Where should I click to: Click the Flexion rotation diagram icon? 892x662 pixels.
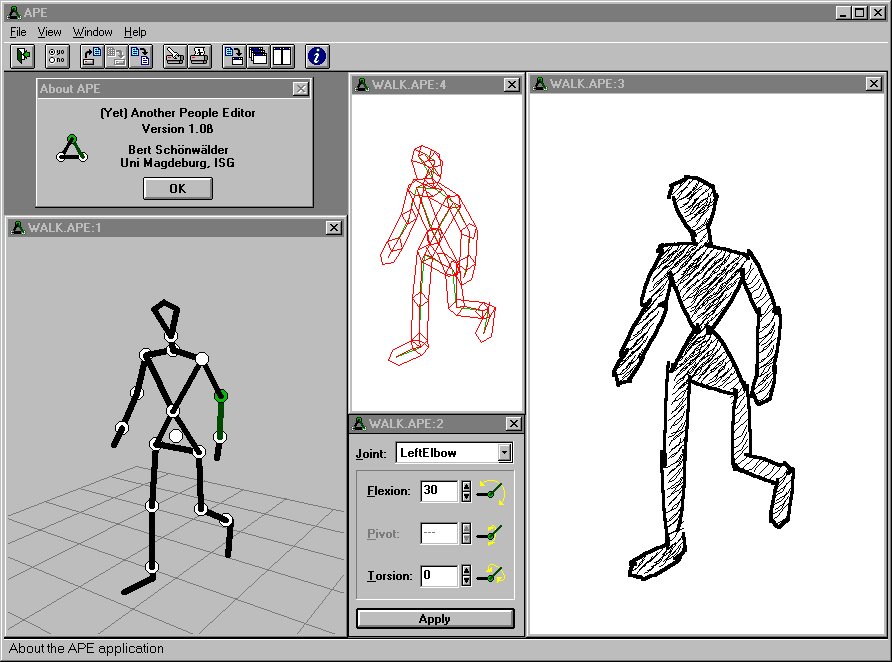coord(492,491)
